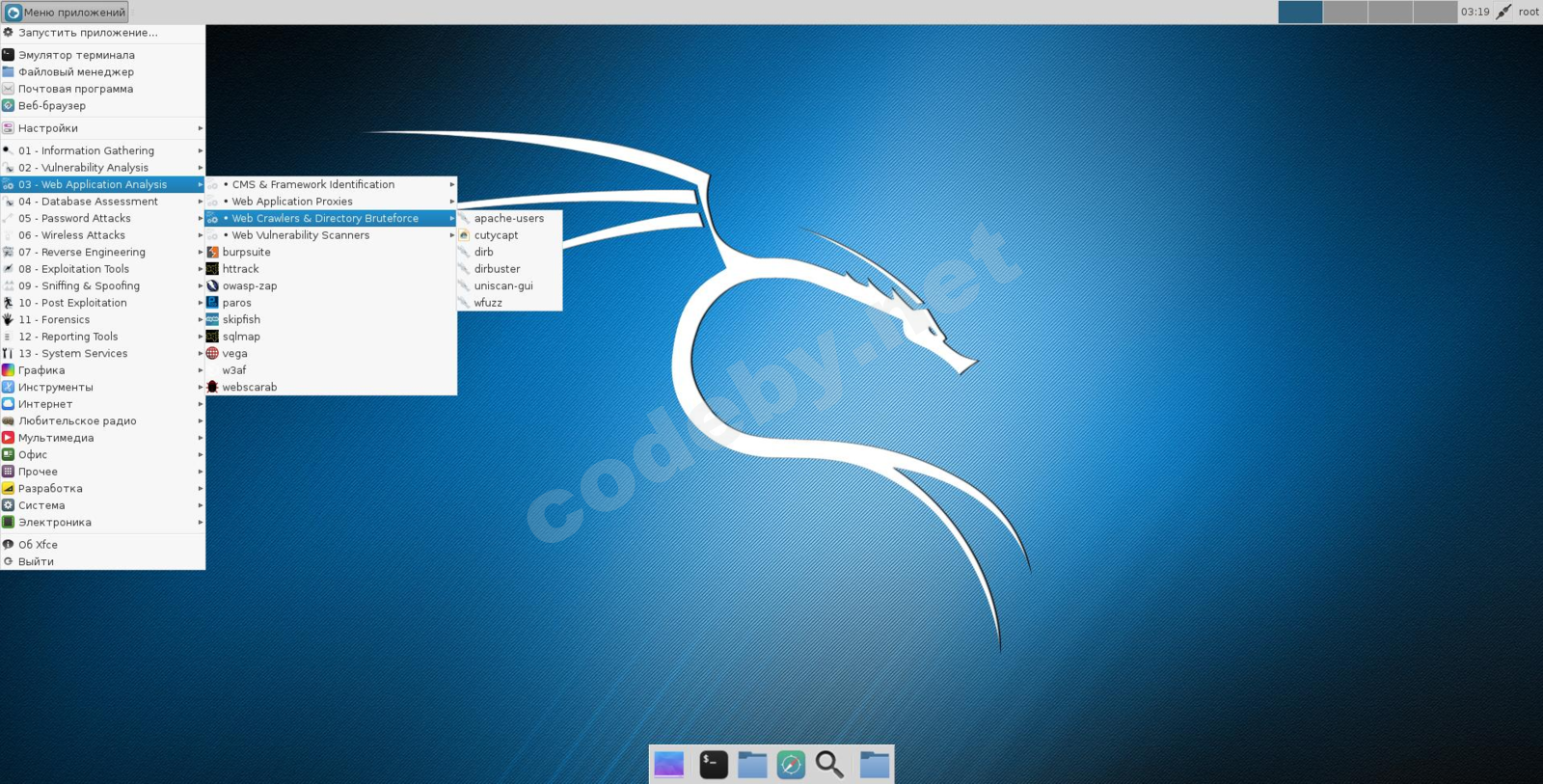Launch wfuzz from the submenu
The height and width of the screenshot is (784, 1543).
(509, 303)
